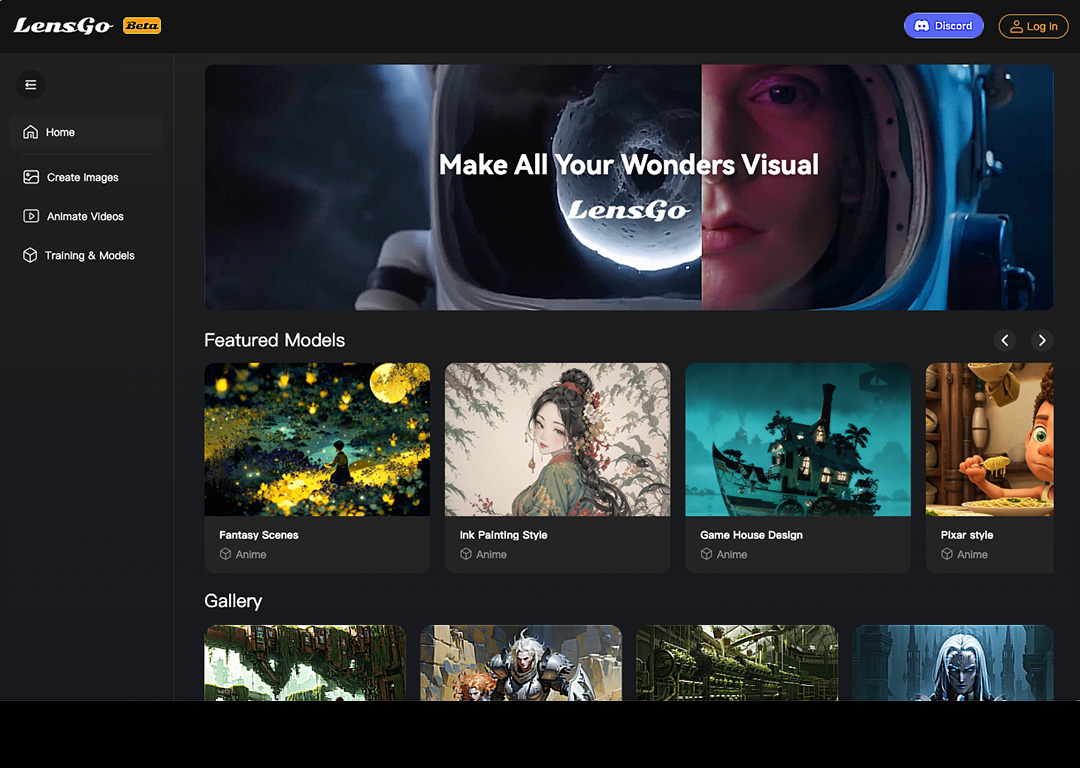Click the Anime tag under Game House Design
1080x768 pixels.
(731, 554)
